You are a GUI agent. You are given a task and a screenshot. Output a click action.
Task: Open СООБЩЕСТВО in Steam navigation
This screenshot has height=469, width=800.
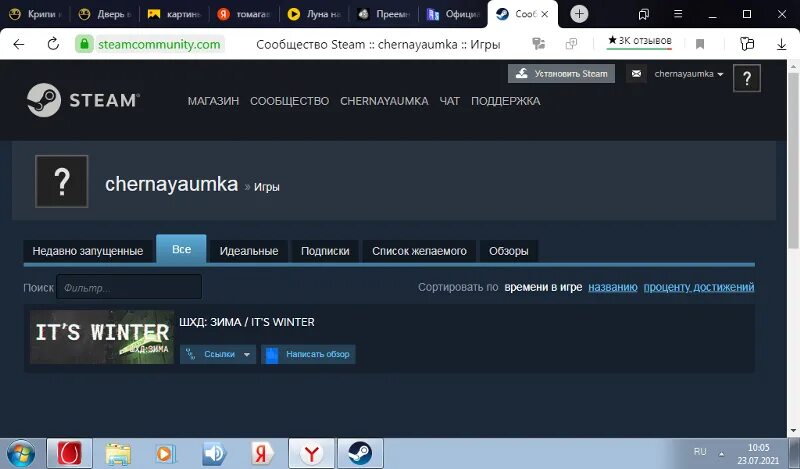pyautogui.click(x=289, y=101)
